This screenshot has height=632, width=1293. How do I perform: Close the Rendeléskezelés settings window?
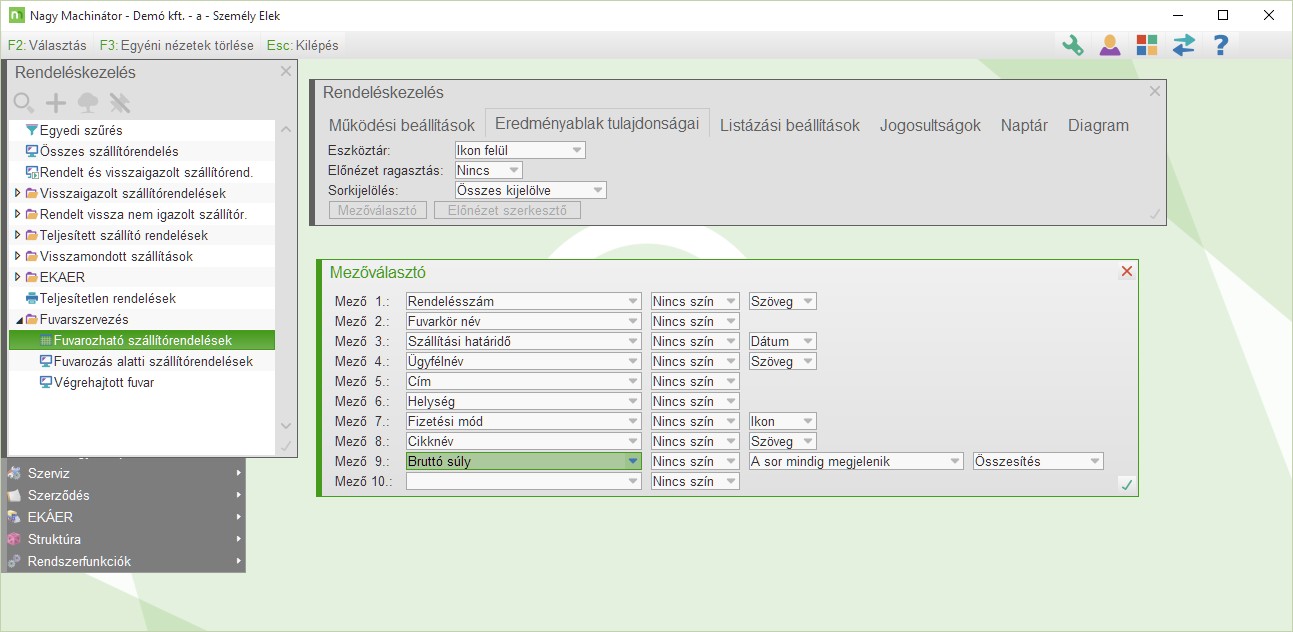[x=1155, y=91]
